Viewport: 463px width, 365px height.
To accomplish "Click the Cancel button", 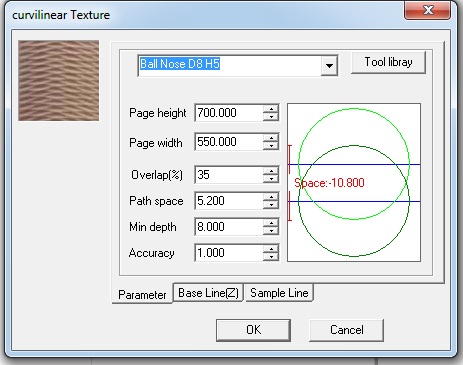I will tap(347, 330).
